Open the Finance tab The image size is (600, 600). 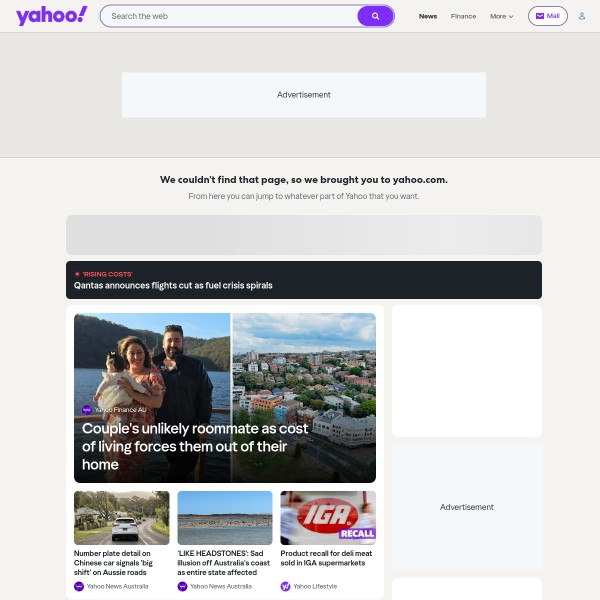pyautogui.click(x=463, y=16)
